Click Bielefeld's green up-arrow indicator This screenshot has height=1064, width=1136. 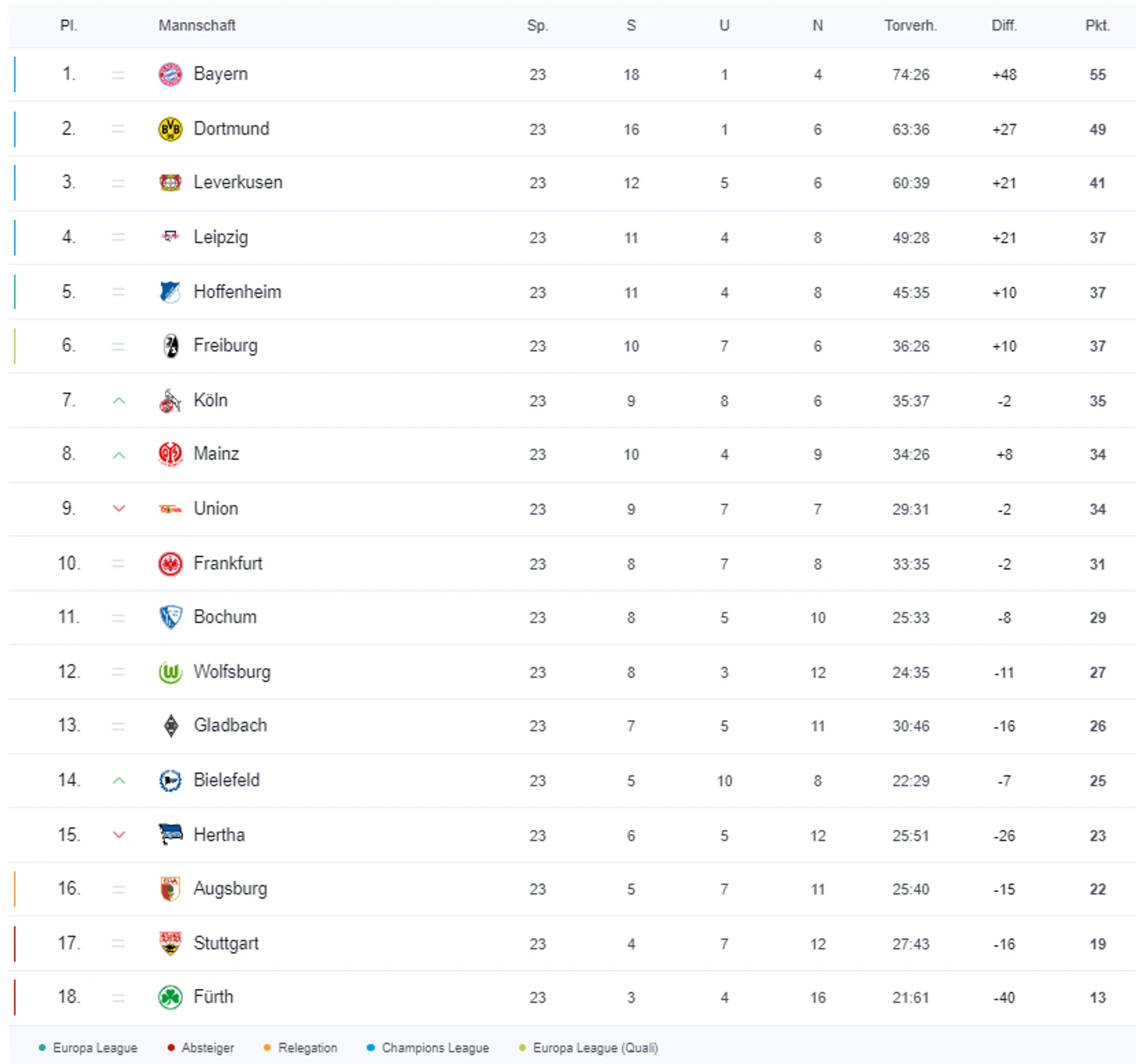tap(119, 780)
